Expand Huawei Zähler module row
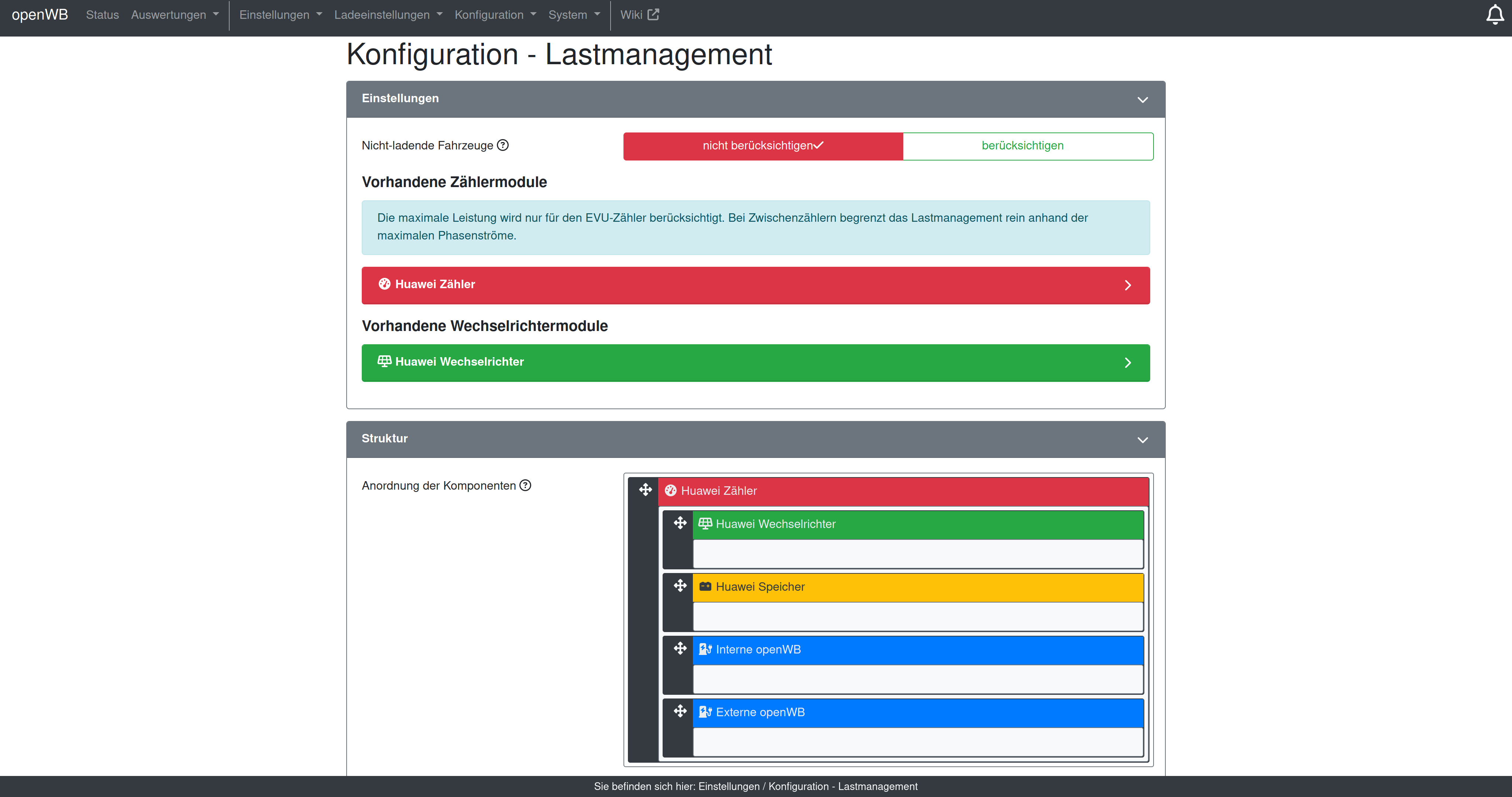This screenshot has height=797, width=1512. (755, 285)
